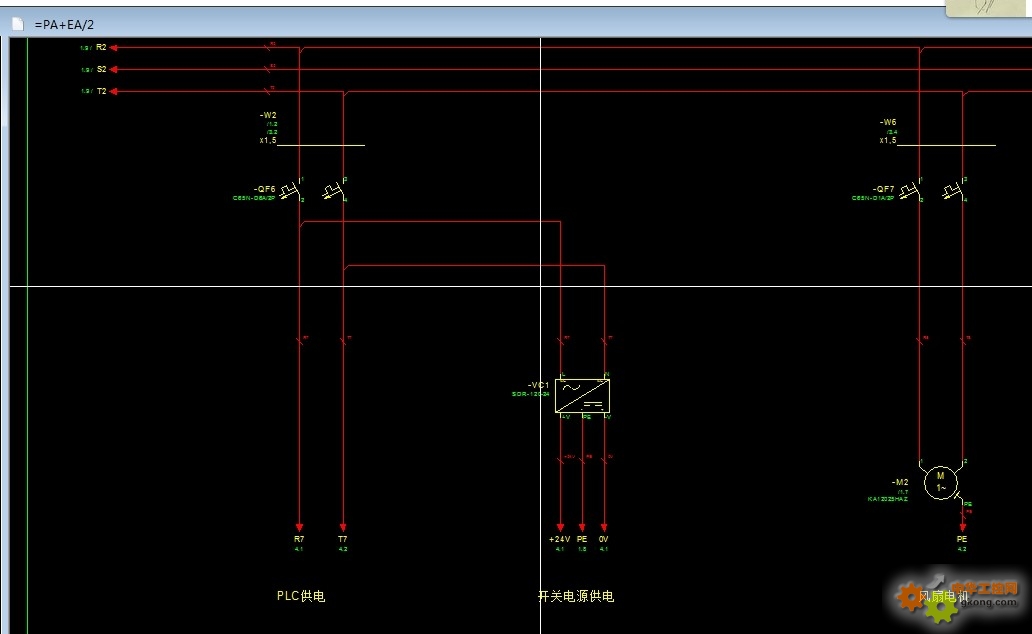The height and width of the screenshot is (634, 1032).
Task: Select the PLC供电 function text
Action: (x=301, y=596)
